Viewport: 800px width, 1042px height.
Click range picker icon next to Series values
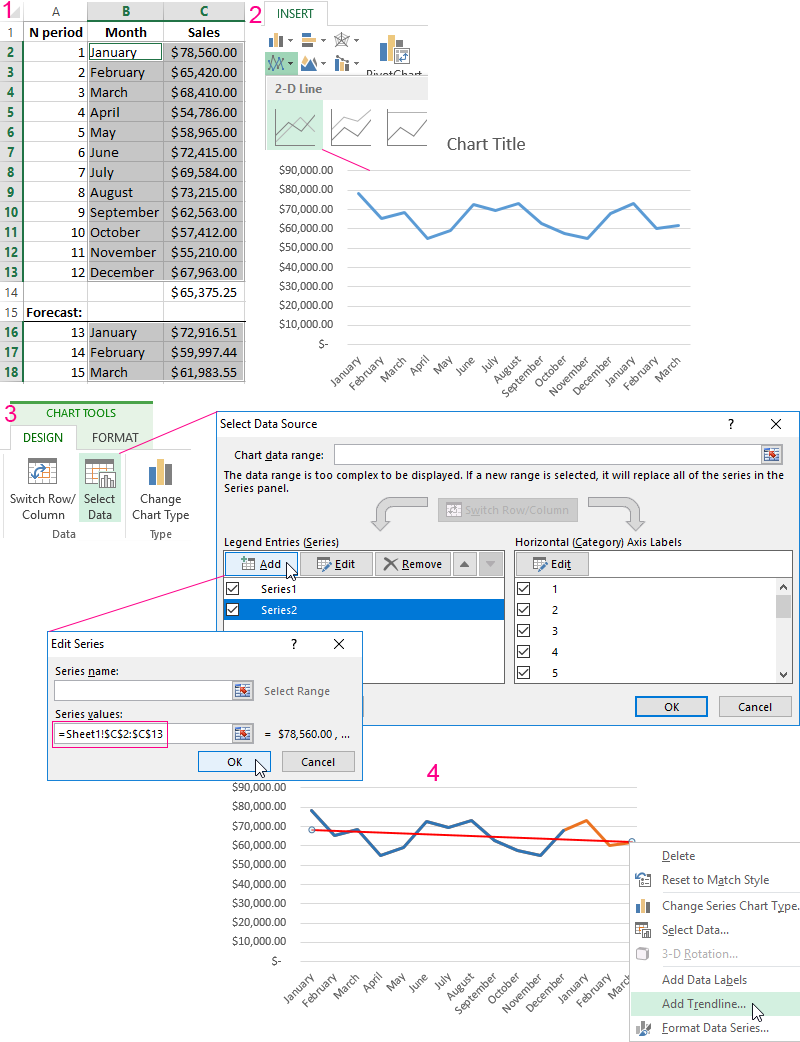click(243, 734)
